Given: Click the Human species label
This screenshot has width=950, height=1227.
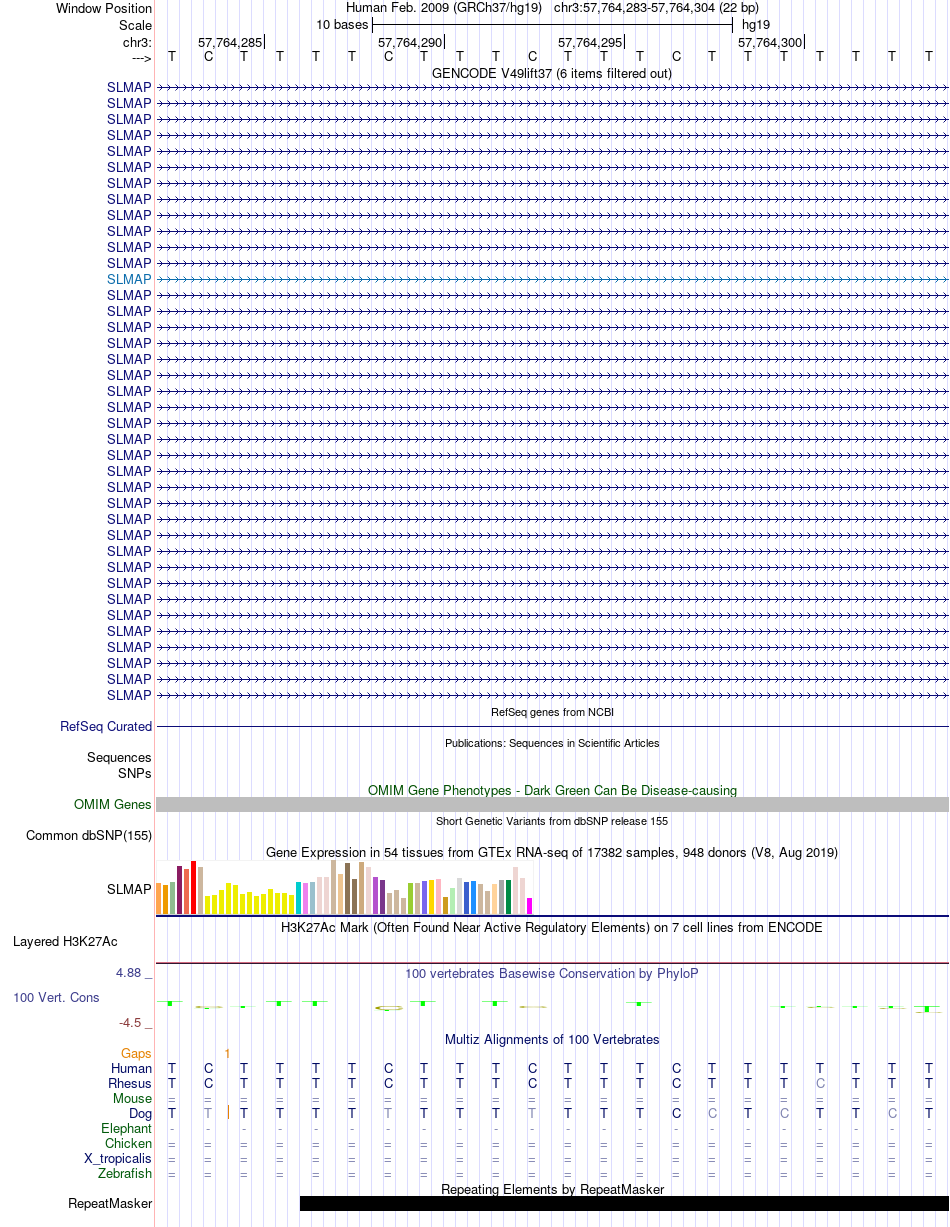Looking at the screenshot, I should pyautogui.click(x=131, y=1069).
